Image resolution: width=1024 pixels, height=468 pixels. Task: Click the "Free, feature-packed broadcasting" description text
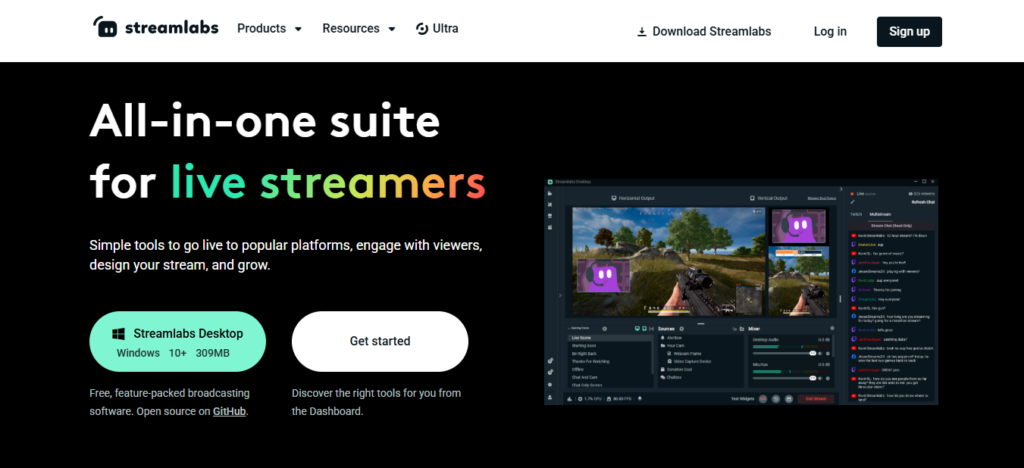pyautogui.click(x=170, y=402)
